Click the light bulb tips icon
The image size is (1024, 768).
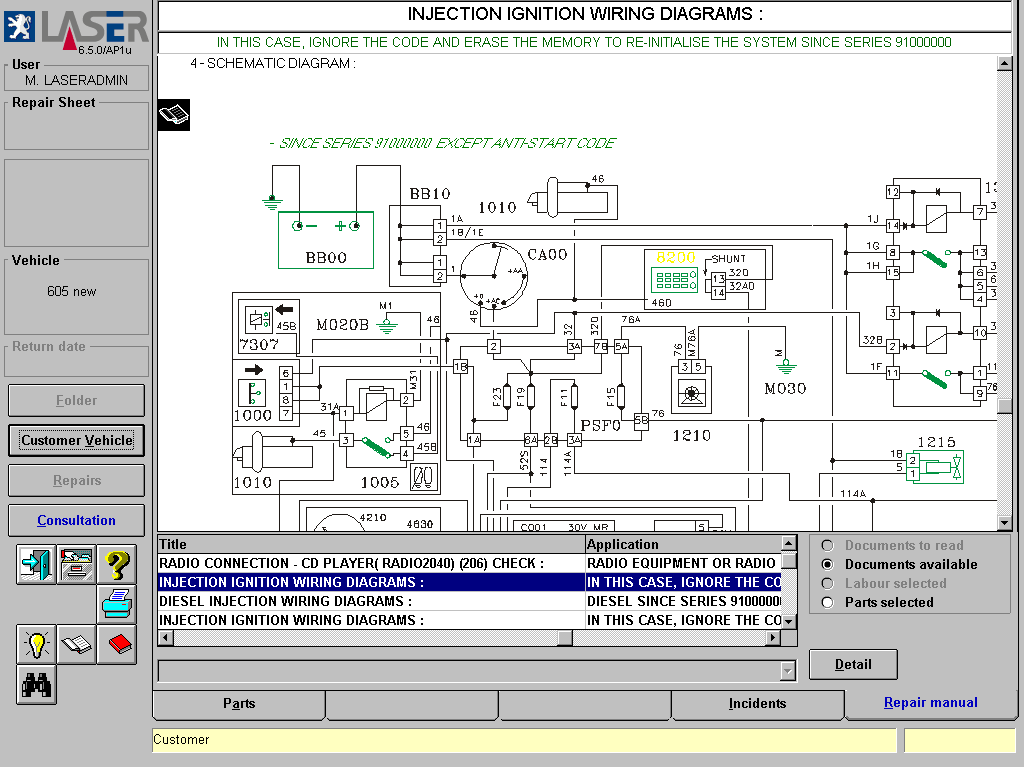pyautogui.click(x=37, y=645)
